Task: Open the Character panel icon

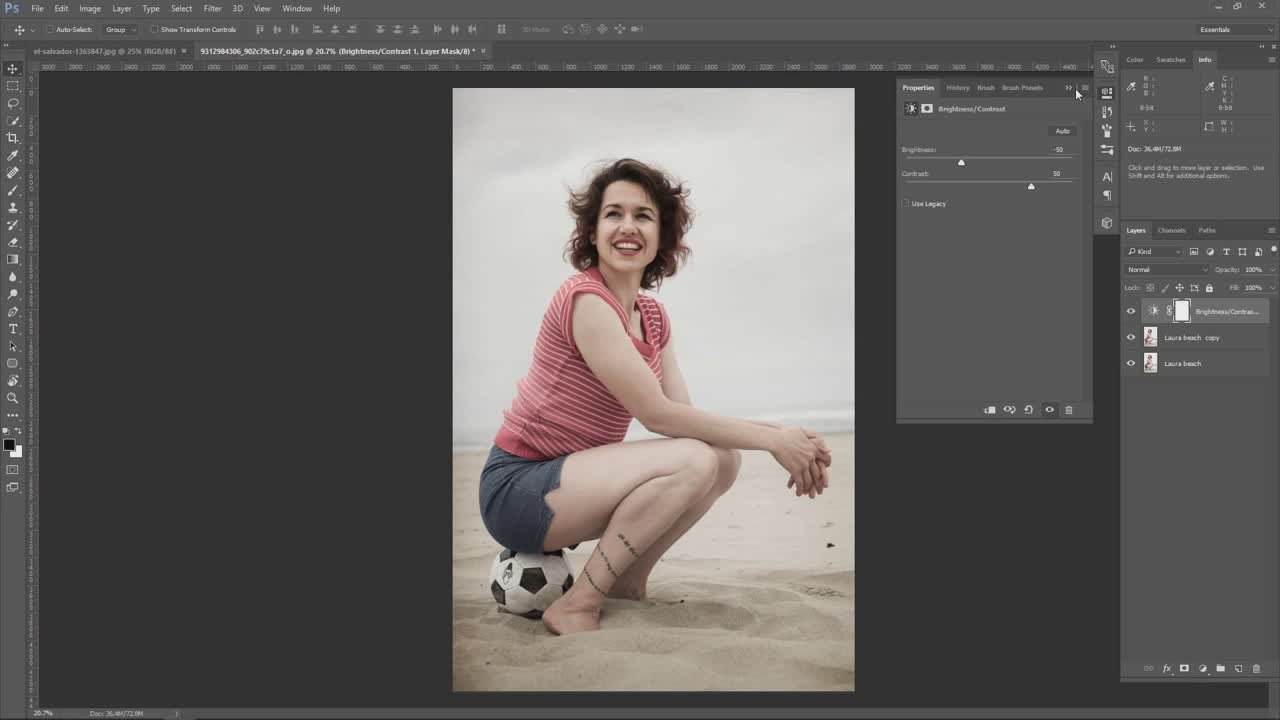Action: (x=1107, y=177)
